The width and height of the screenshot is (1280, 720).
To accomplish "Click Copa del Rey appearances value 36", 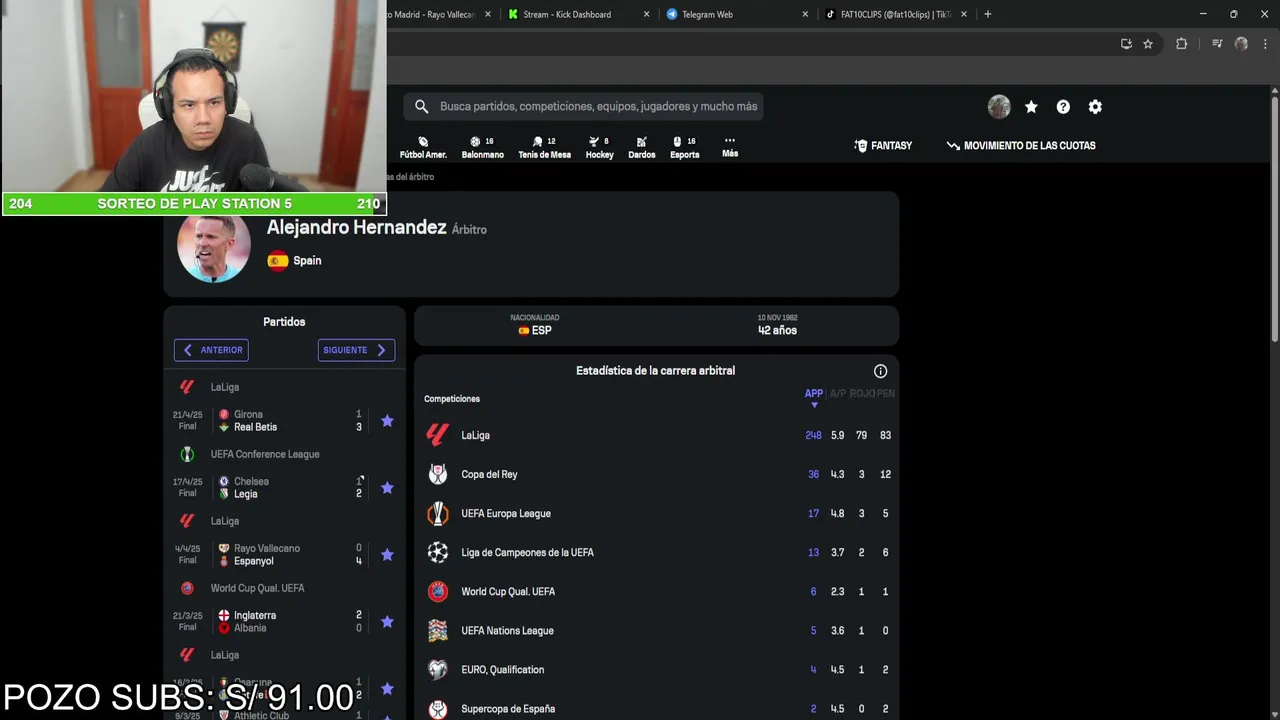I will [x=813, y=474].
